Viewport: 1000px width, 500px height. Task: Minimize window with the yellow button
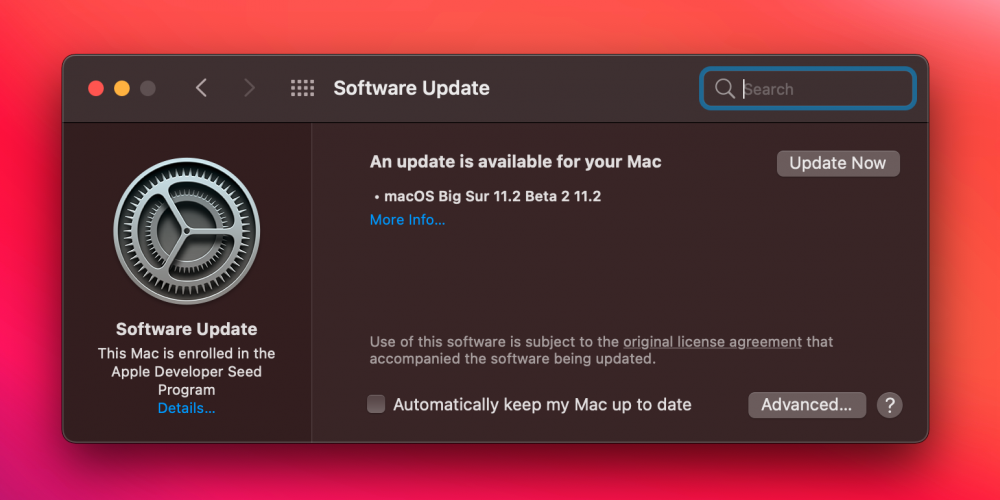pos(122,88)
